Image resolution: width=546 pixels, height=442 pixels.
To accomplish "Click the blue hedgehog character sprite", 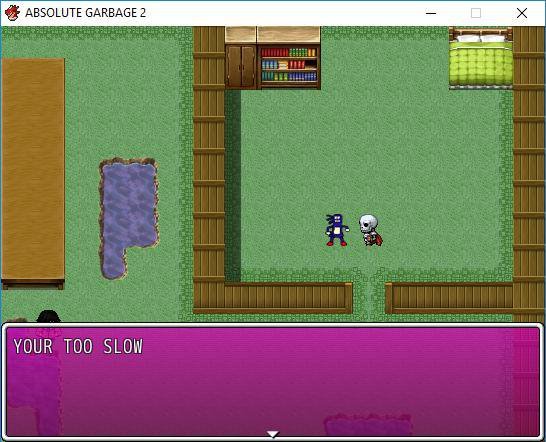I will pos(337,230).
